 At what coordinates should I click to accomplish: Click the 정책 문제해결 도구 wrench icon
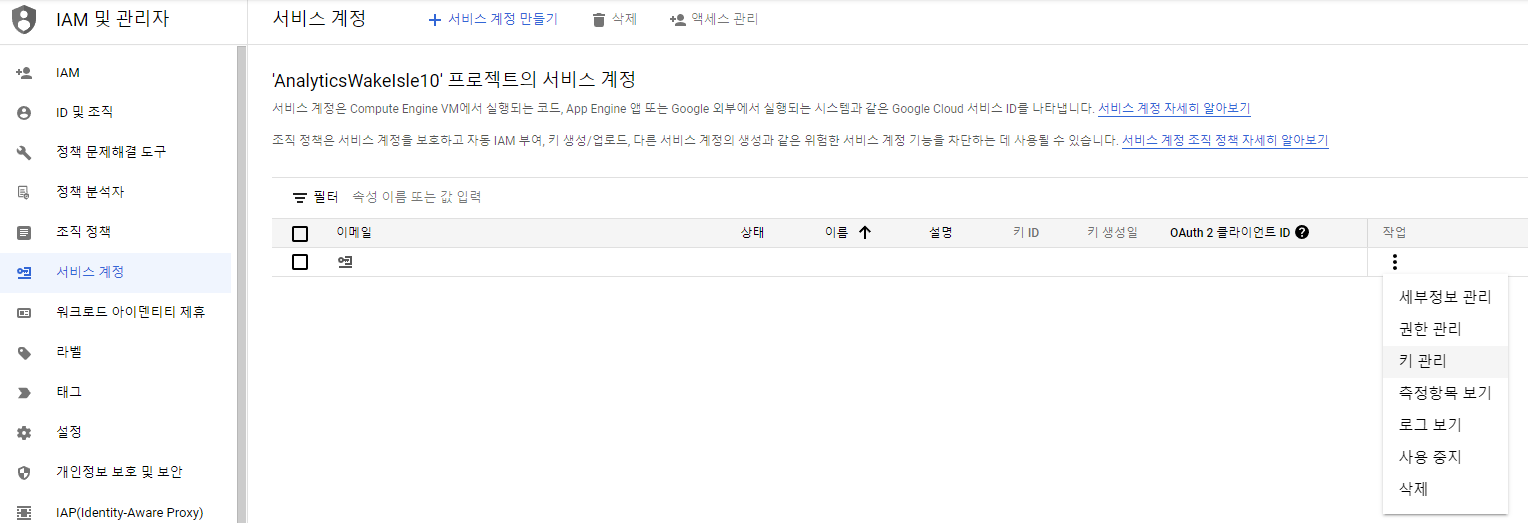click(24, 152)
